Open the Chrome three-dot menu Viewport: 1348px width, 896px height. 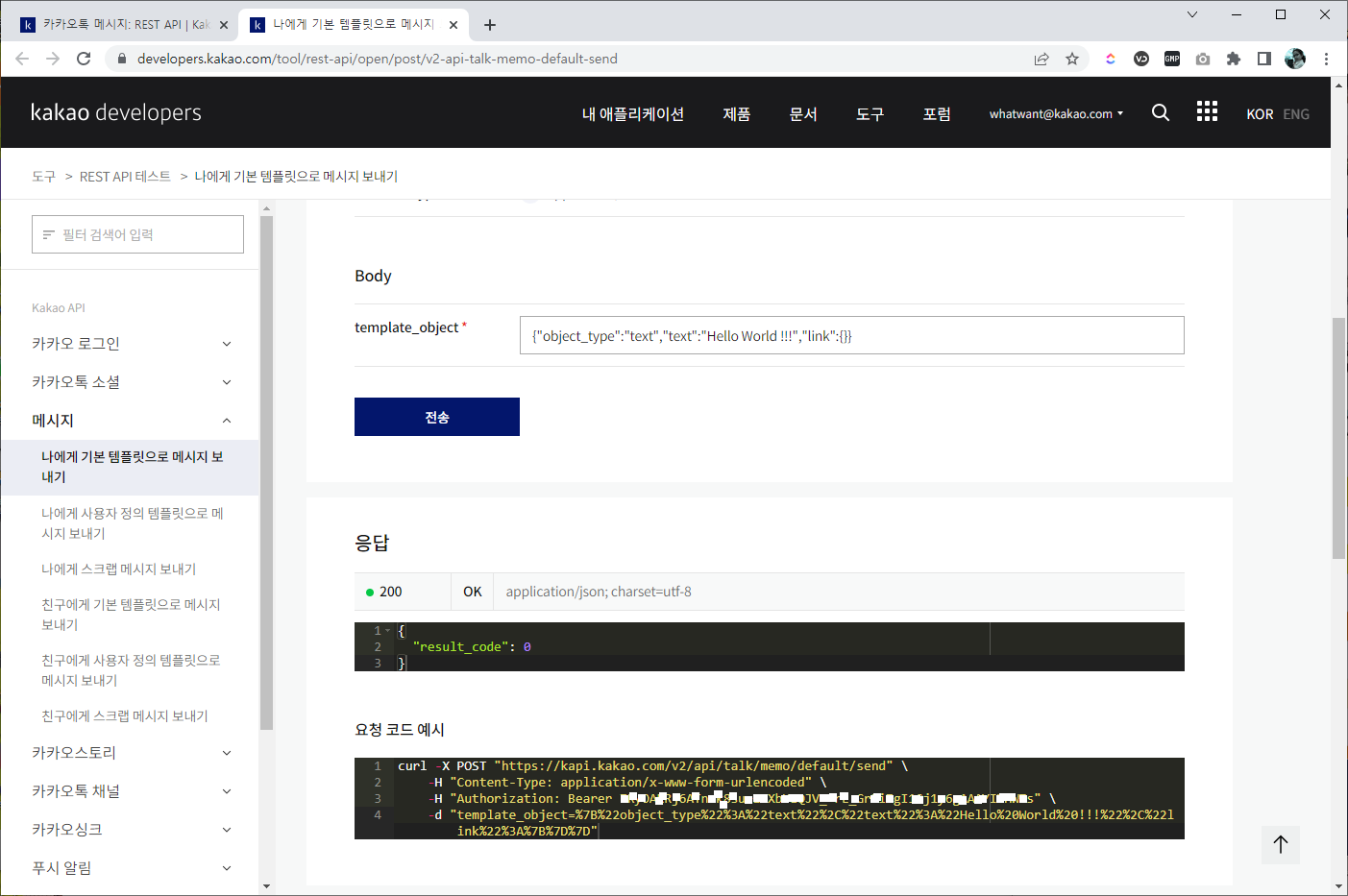(1326, 59)
